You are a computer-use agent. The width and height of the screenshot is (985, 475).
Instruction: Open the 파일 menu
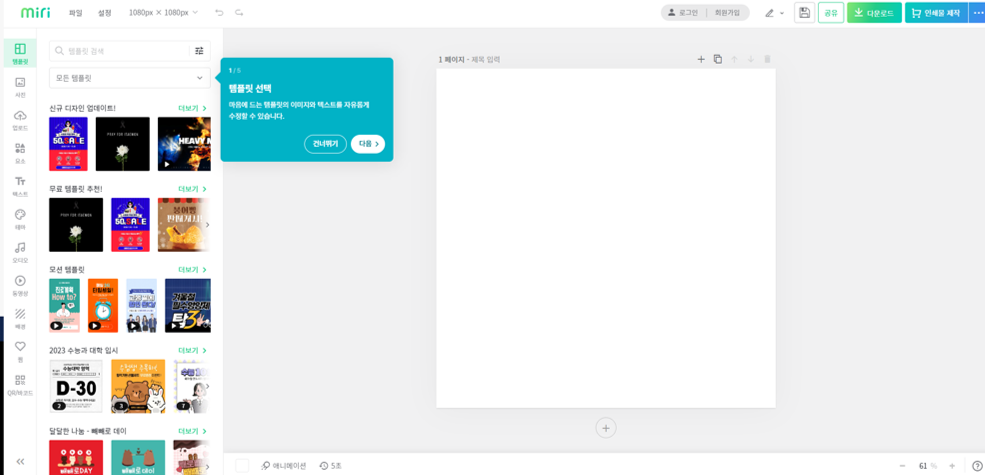(75, 13)
